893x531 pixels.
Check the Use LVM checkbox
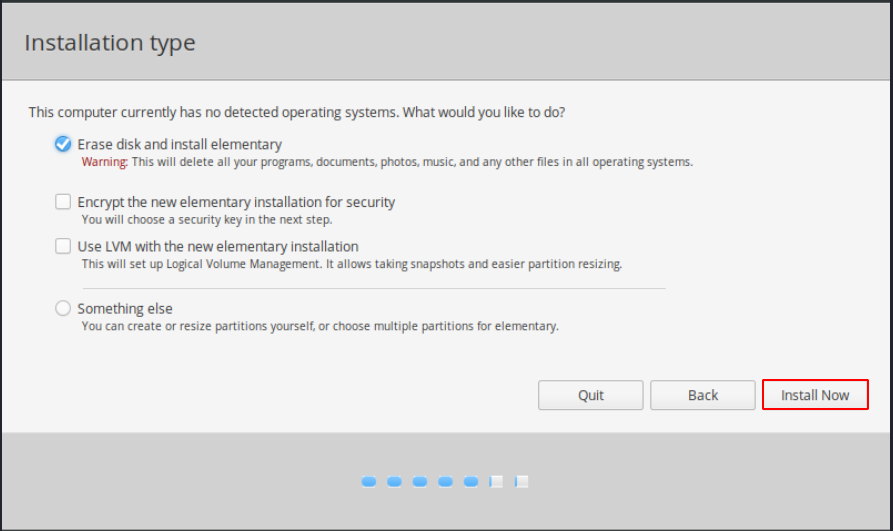pyautogui.click(x=63, y=246)
